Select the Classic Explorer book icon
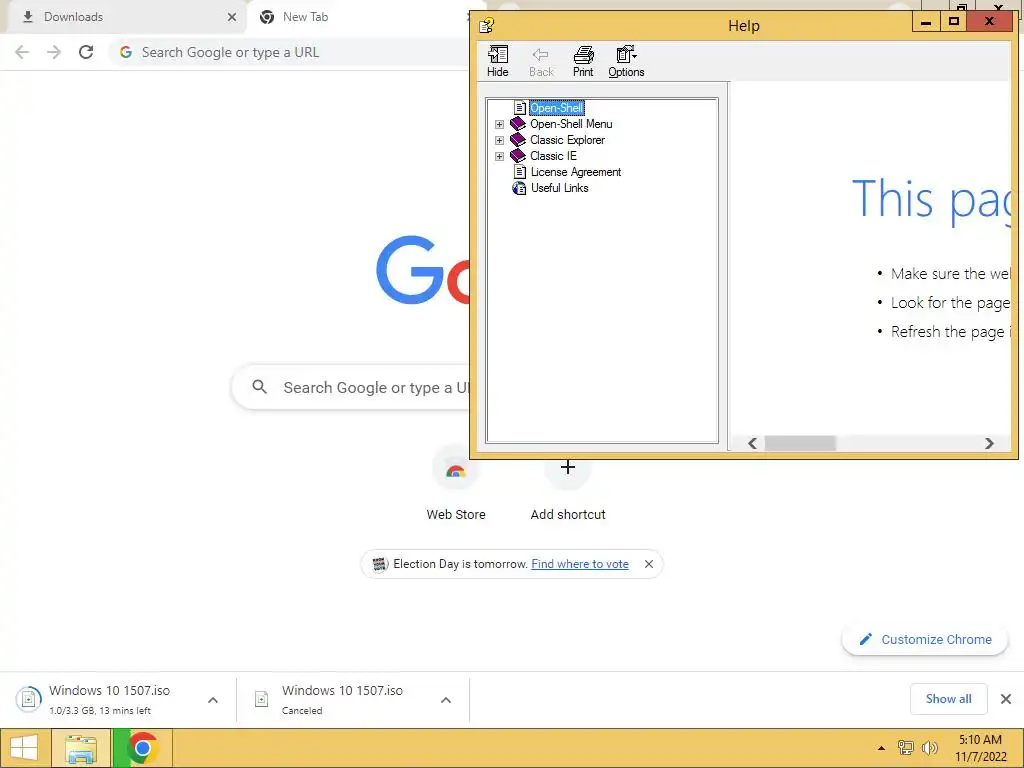The height and width of the screenshot is (768, 1024). [x=518, y=140]
